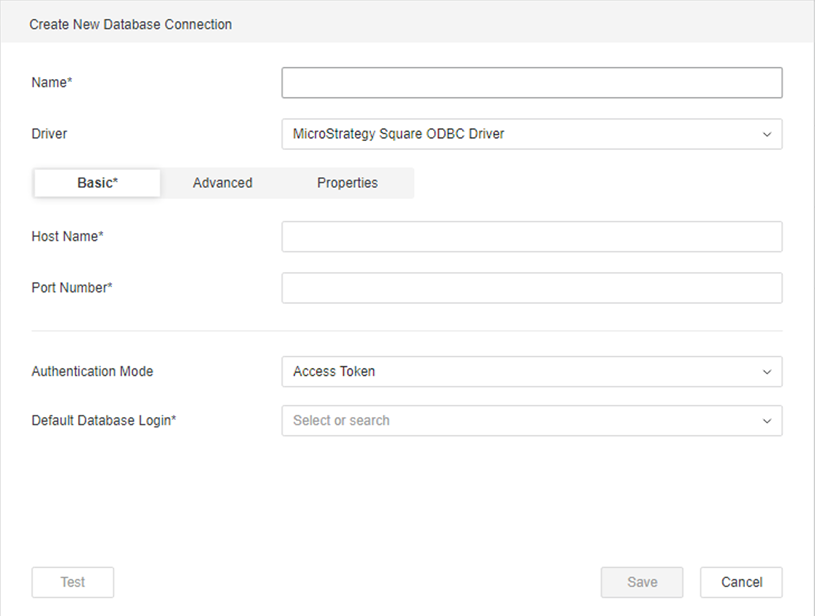Cancel the new database connection dialog
Screen dimensions: 815x616
coord(741,582)
